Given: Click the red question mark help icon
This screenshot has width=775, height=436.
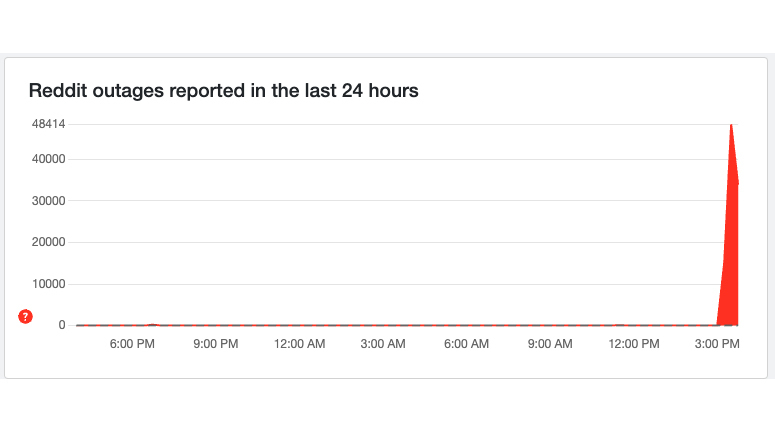Looking at the screenshot, I should click(25, 316).
